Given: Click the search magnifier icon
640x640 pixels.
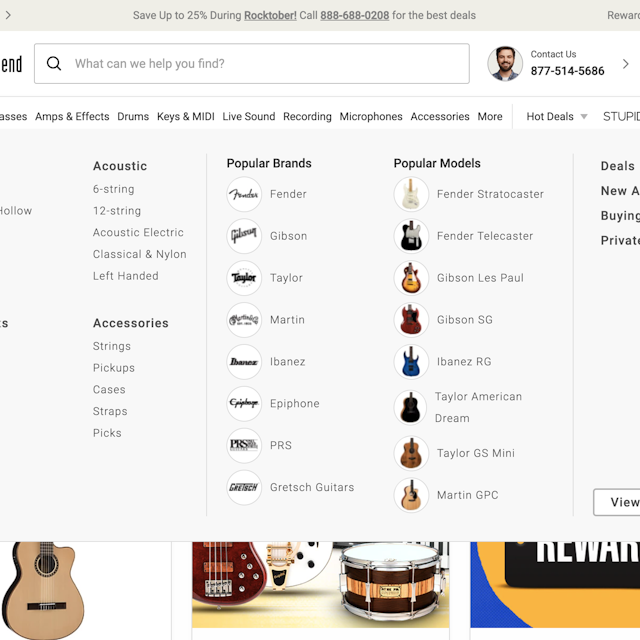Looking at the screenshot, I should pyautogui.click(x=54, y=64).
